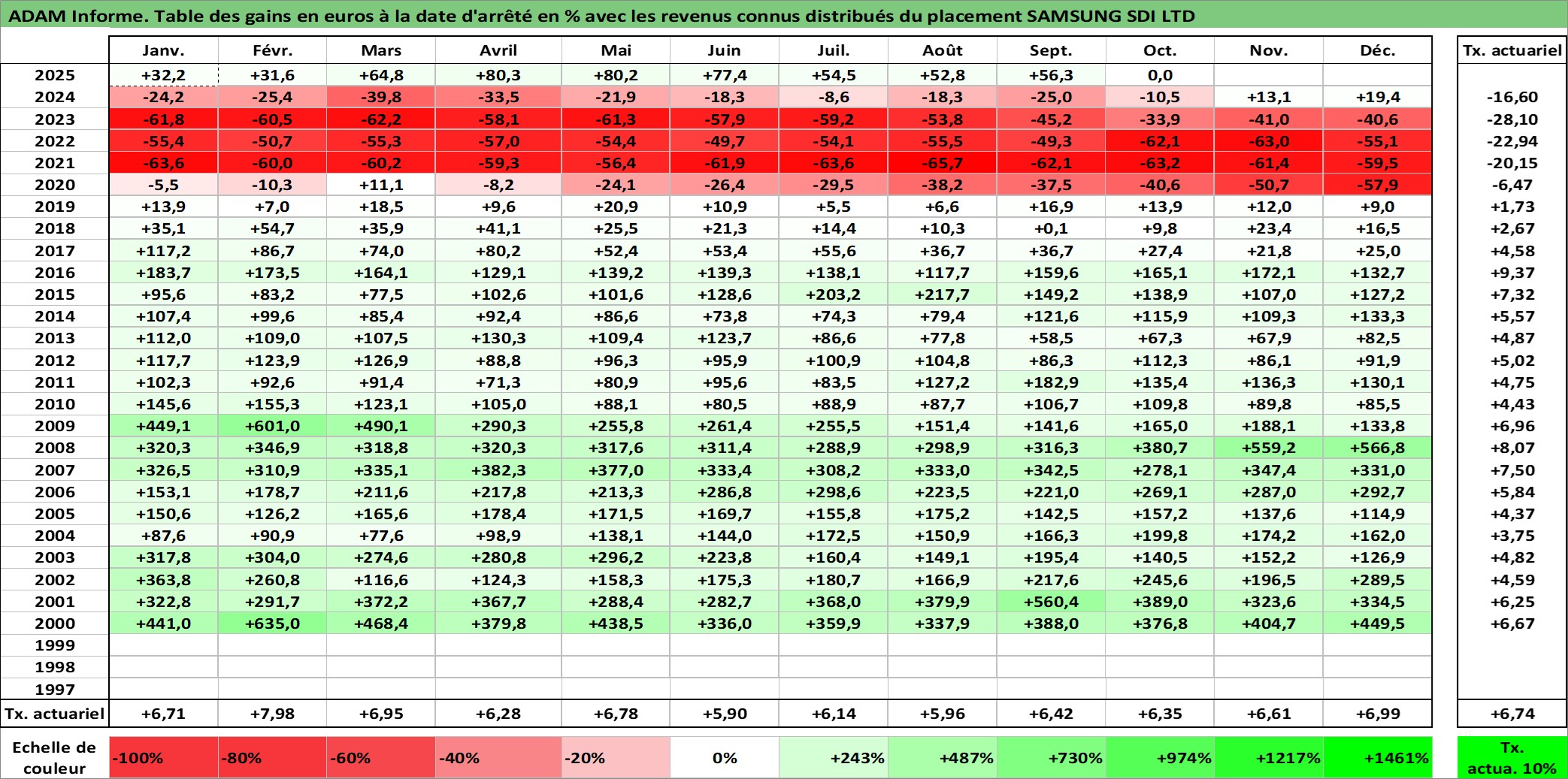Select the +730% green legend cell
This screenshot has height=779, width=1568.
pos(1052,757)
